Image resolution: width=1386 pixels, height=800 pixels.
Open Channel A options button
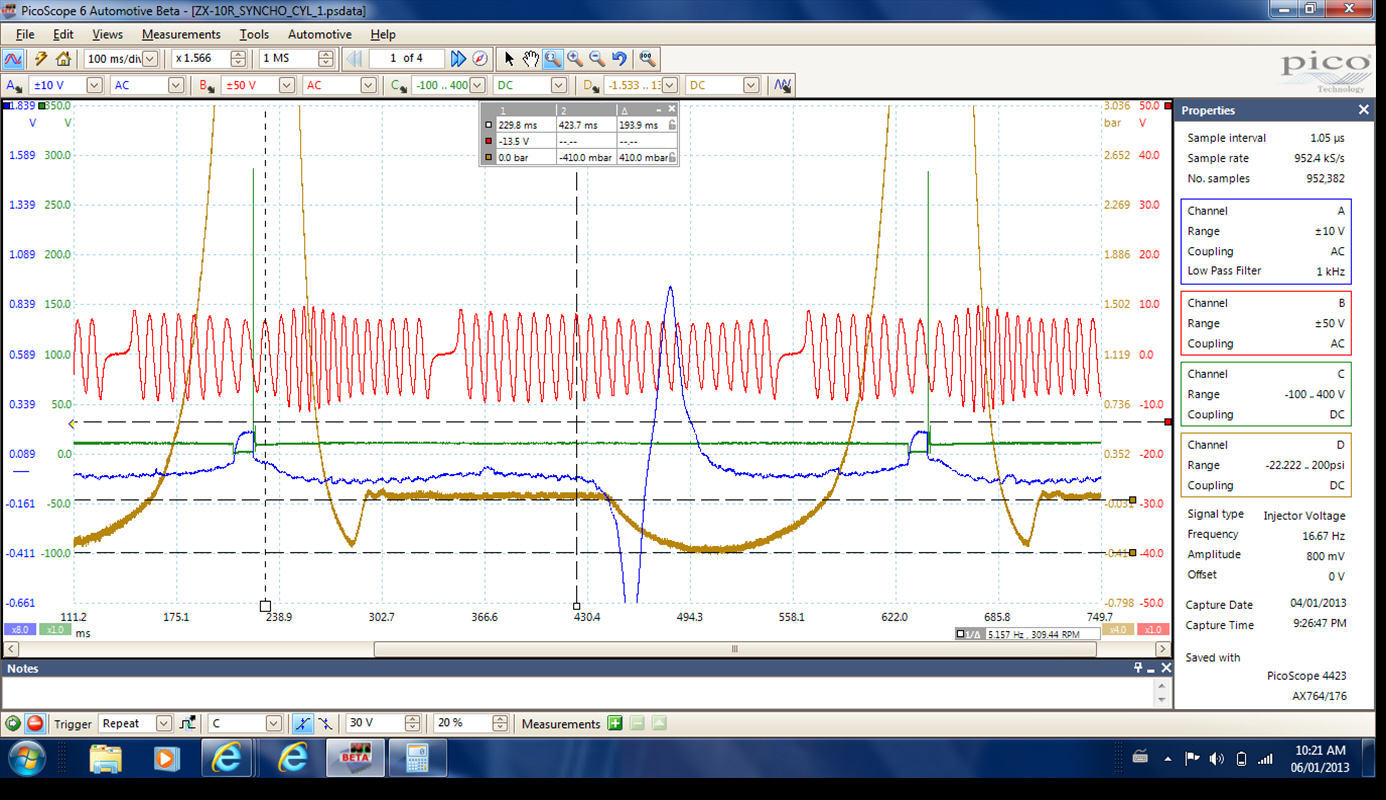(x=15, y=86)
